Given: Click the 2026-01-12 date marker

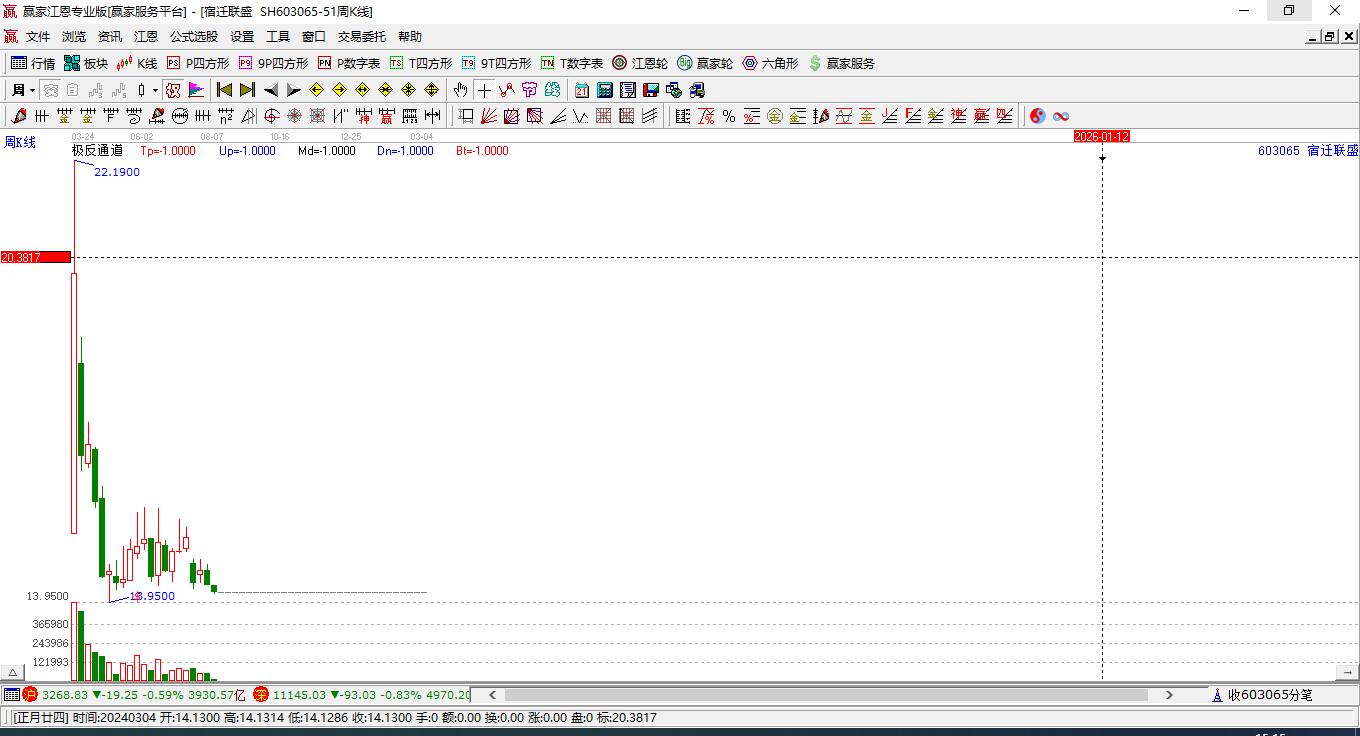Looking at the screenshot, I should (1102, 136).
